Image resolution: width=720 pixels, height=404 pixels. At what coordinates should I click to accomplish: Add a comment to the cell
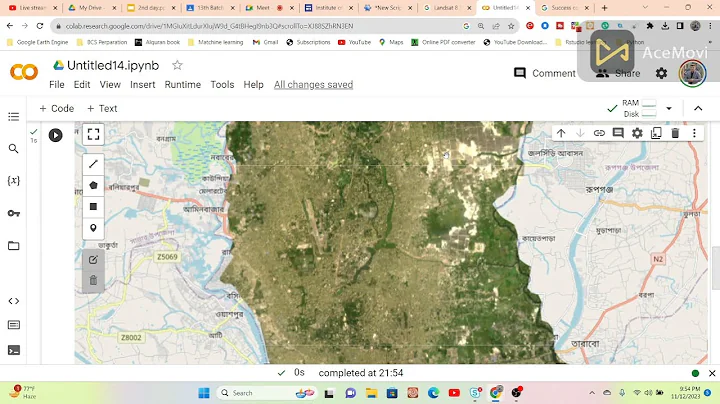click(618, 133)
